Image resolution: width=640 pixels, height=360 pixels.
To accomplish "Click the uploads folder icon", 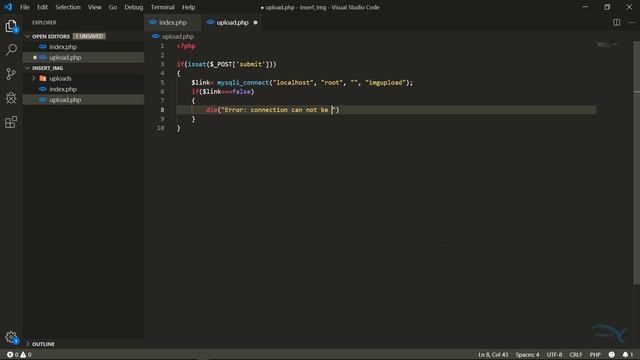I will [x=43, y=78].
